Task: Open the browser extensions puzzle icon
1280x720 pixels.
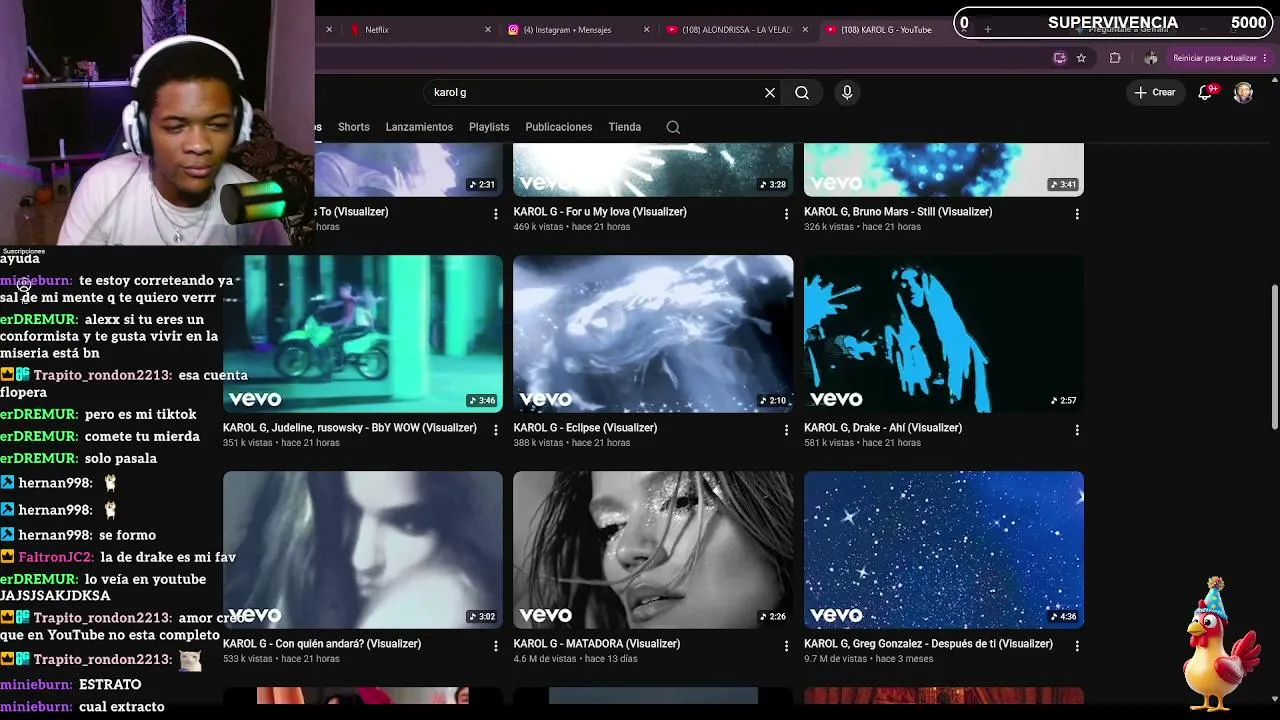Action: tap(1115, 58)
